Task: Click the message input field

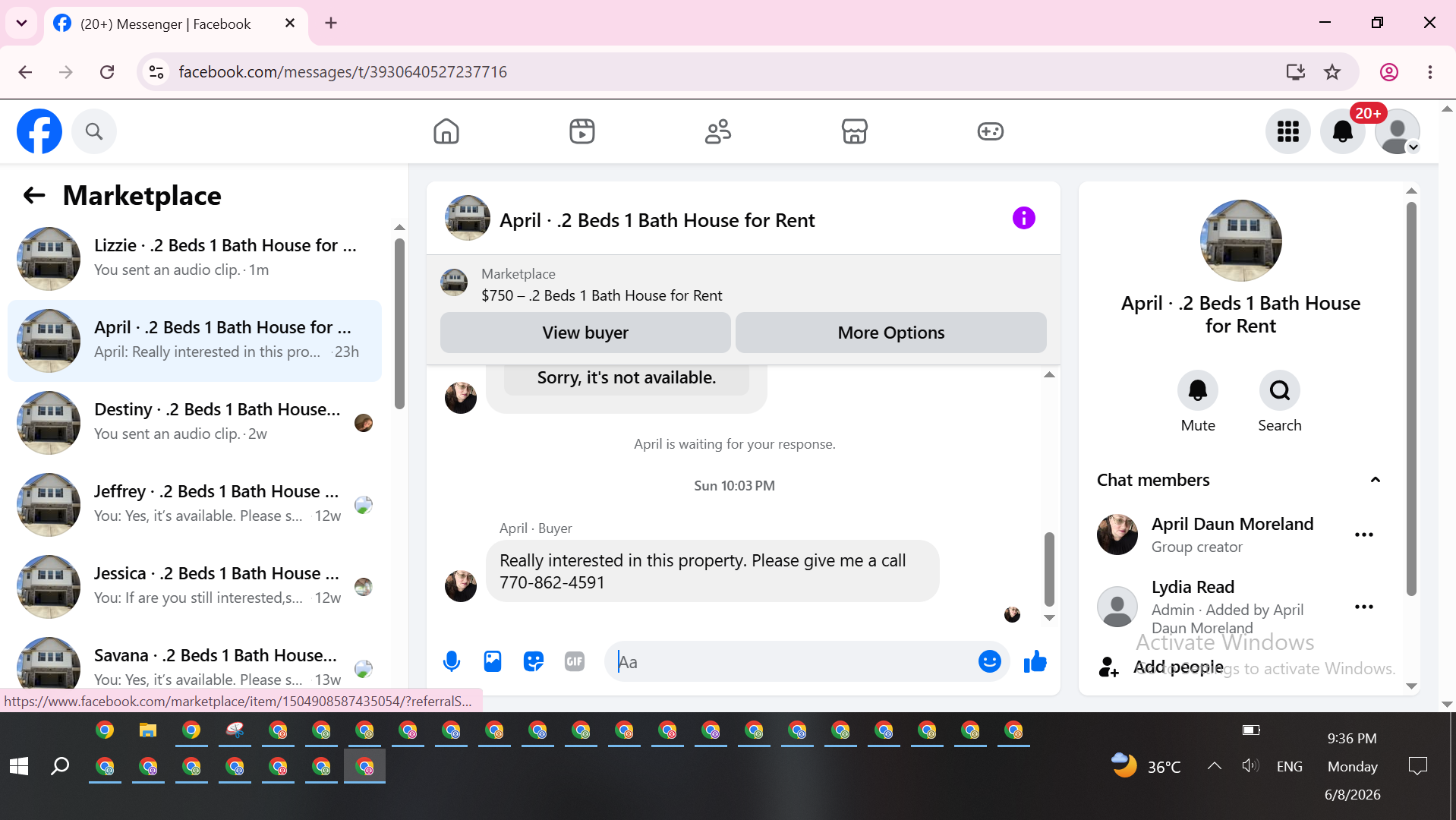Action: coord(793,662)
